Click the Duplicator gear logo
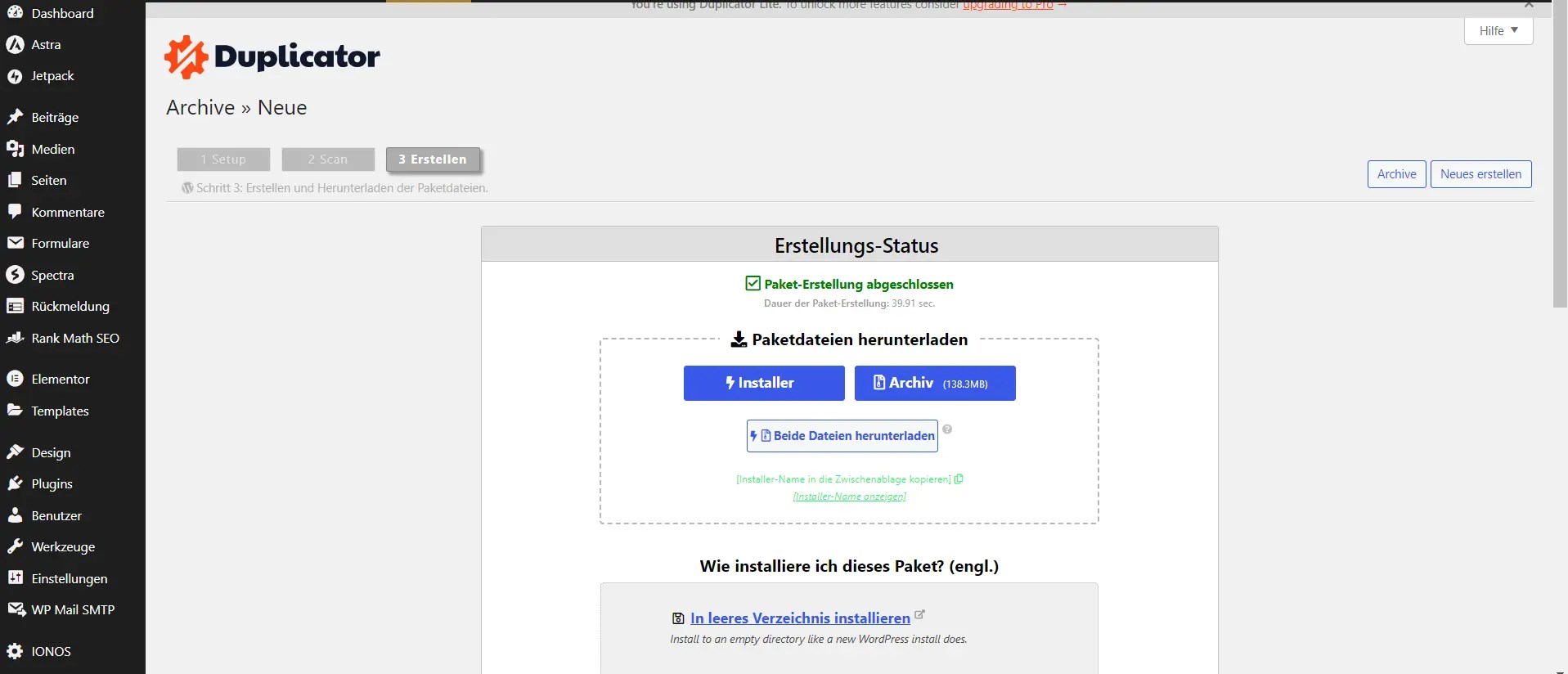This screenshot has height=674, width=1568. tap(186, 56)
